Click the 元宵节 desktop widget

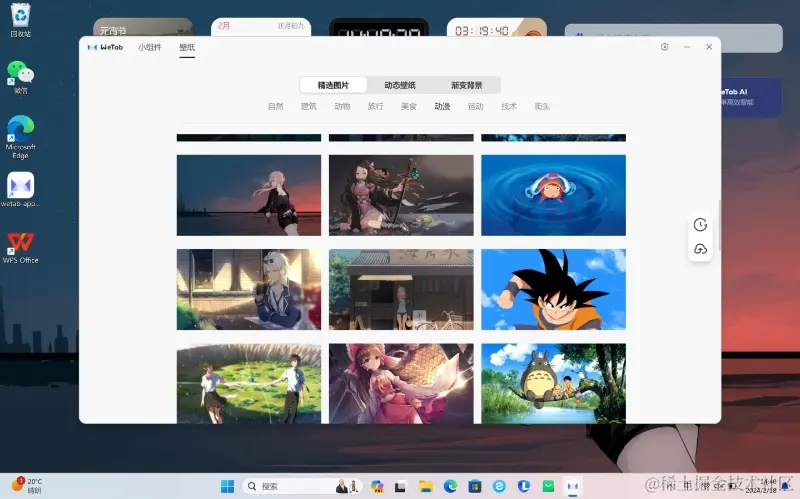(143, 28)
